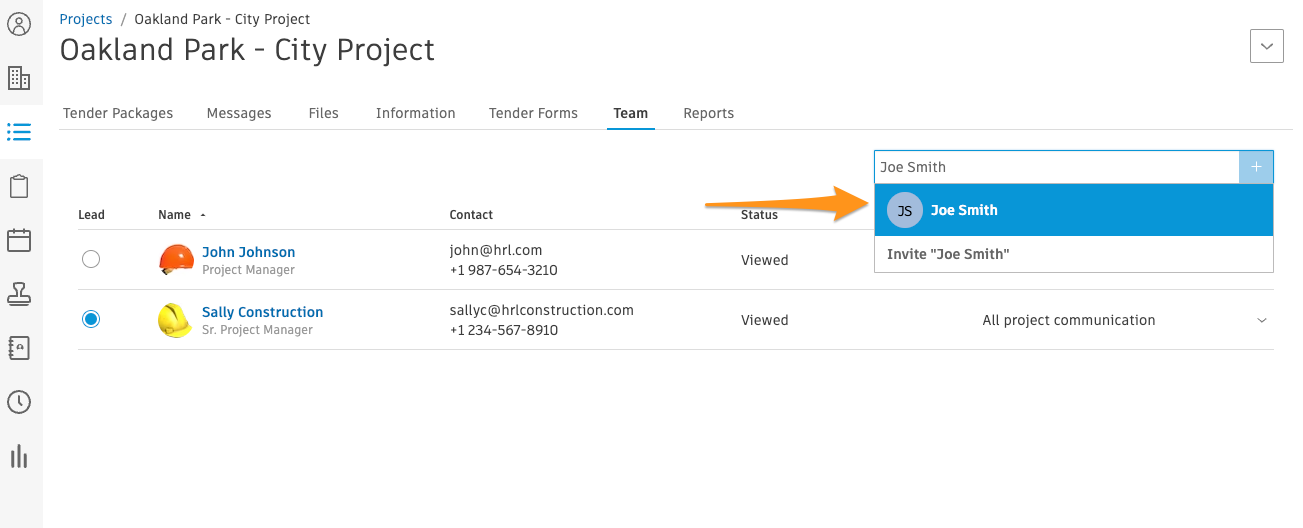Click the Joe Smith search input field
This screenshot has width=1303, height=528.
(1057, 167)
